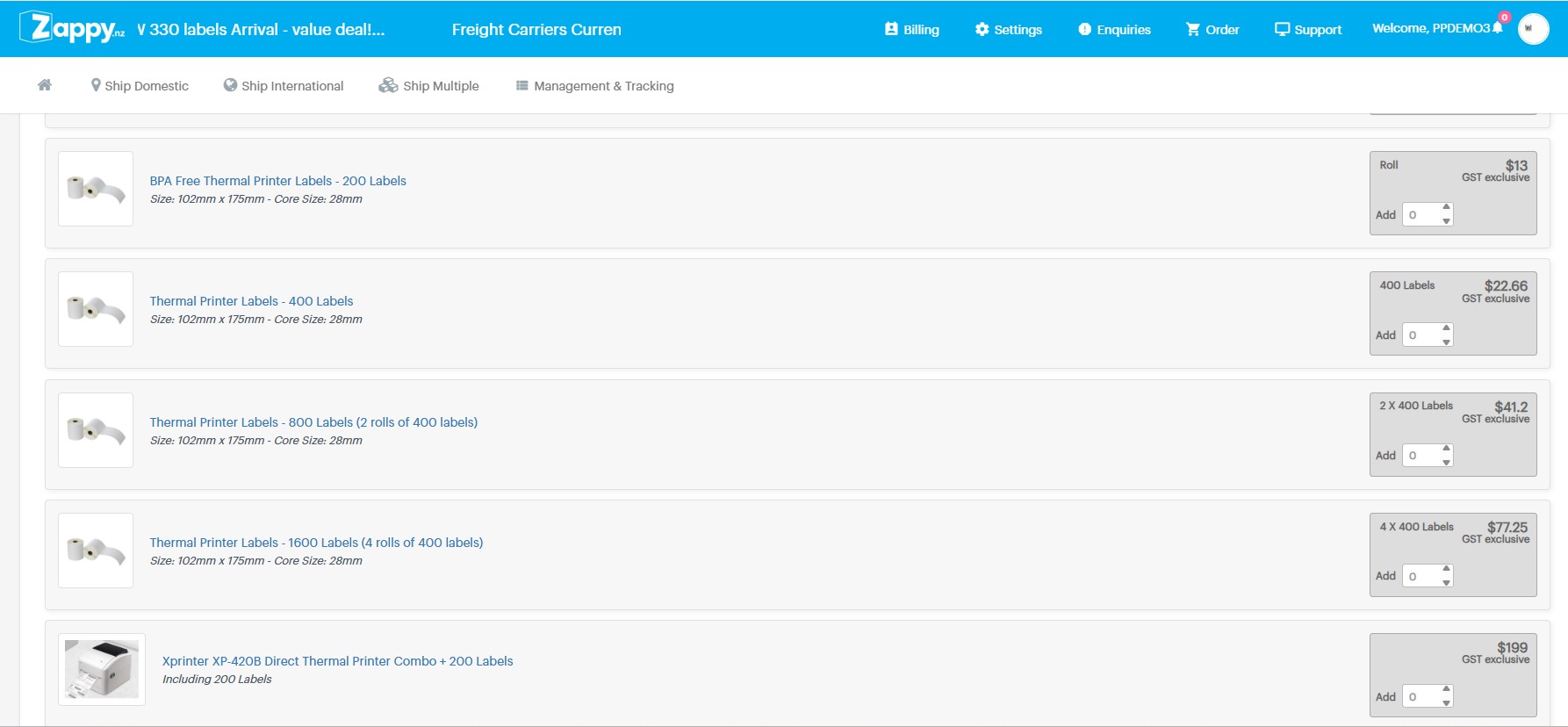1568x727 pixels.
Task: Open the Ship International tab
Action: tap(284, 85)
